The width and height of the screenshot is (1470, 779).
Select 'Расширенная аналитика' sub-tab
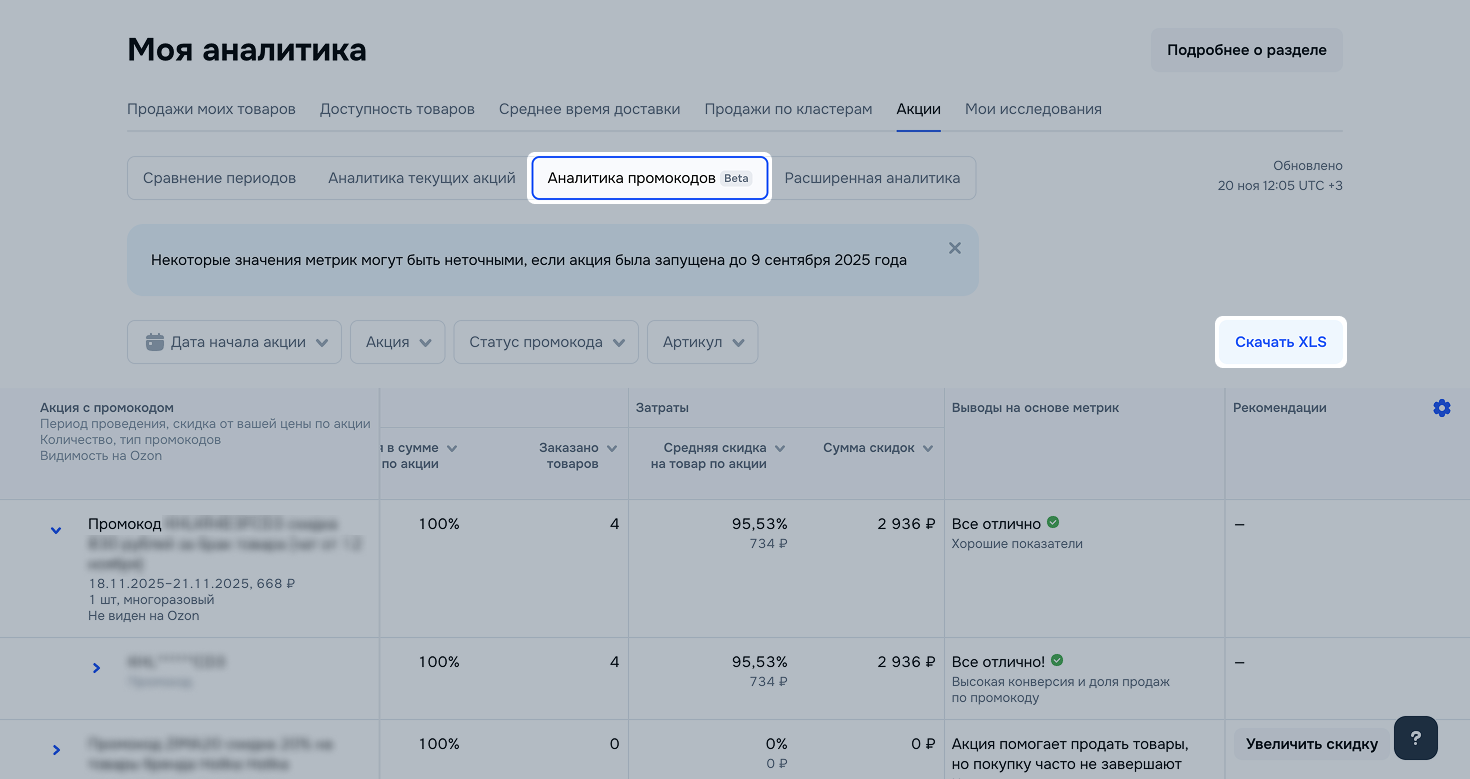[x=872, y=178]
